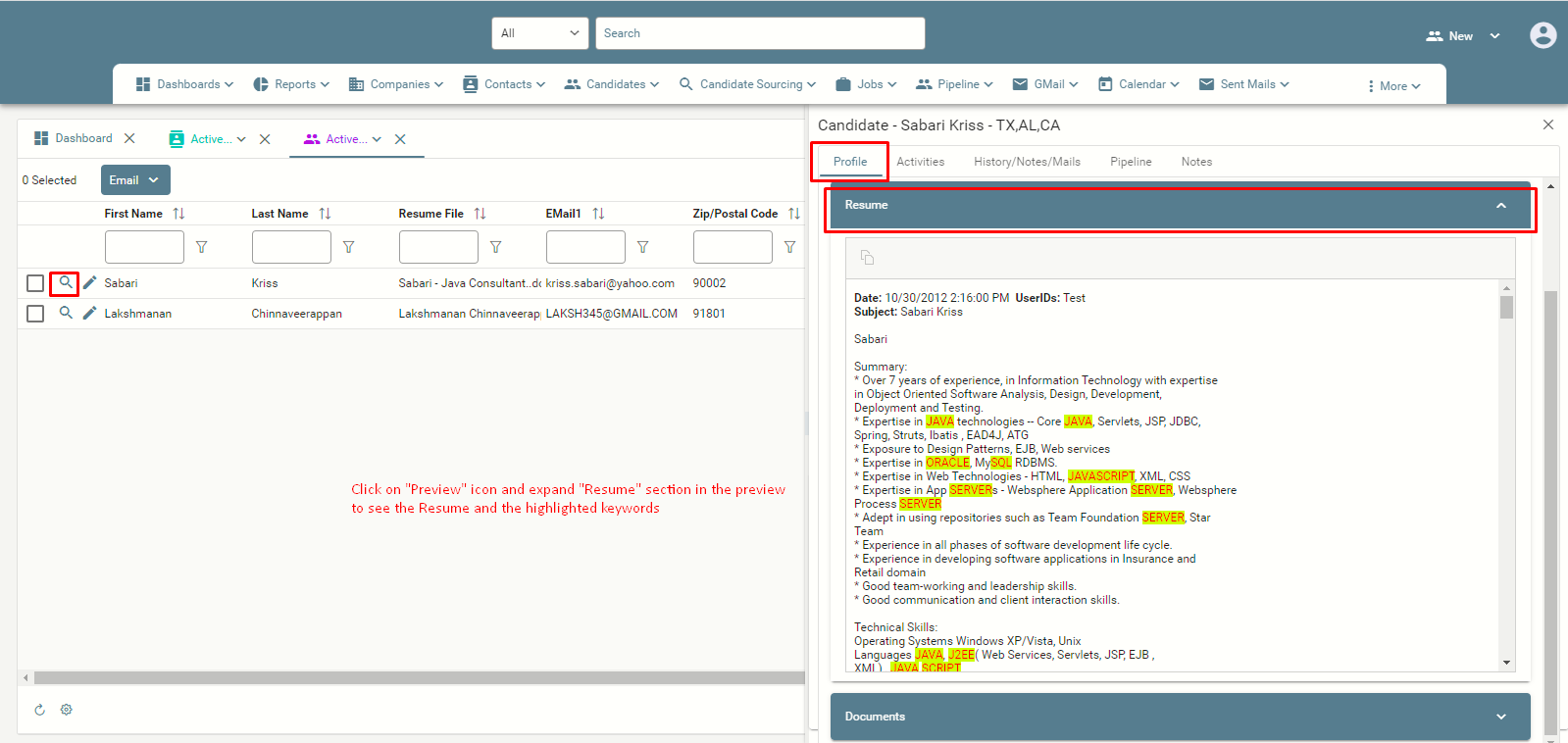
Task: Click the resume vertical scrollbar thumb
Action: pos(1506,307)
